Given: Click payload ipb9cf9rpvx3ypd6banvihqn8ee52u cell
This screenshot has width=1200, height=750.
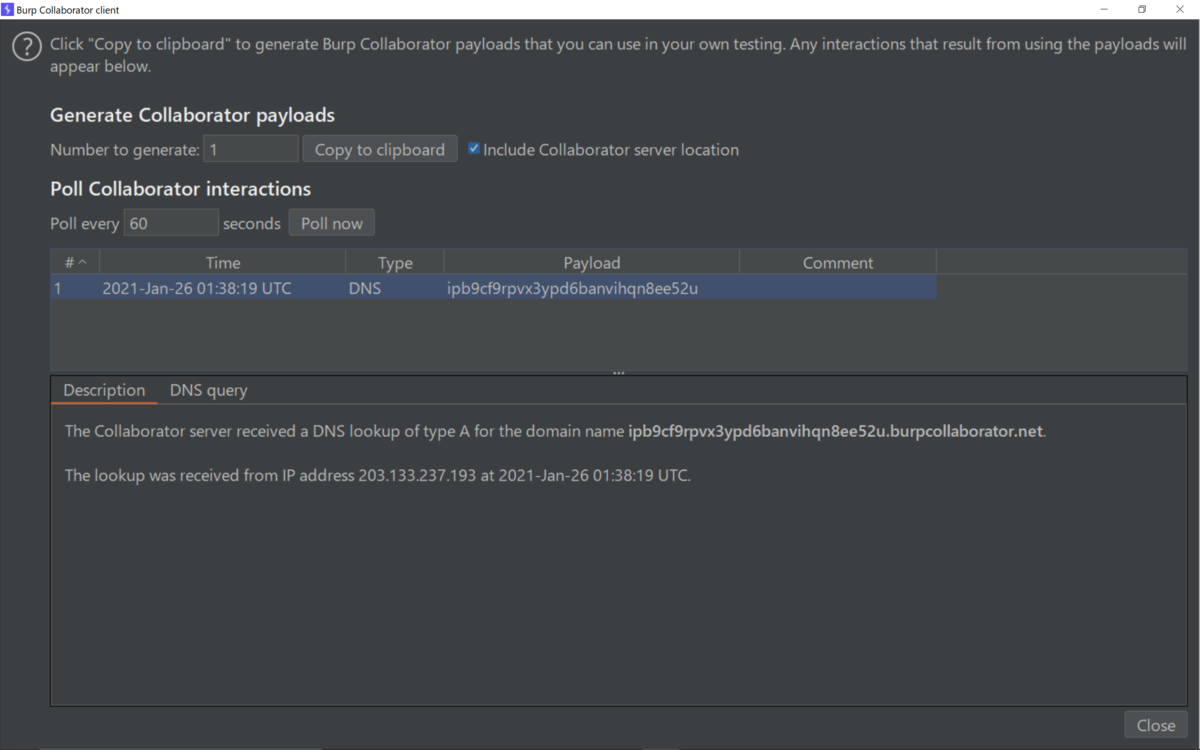Looking at the screenshot, I should (592, 288).
